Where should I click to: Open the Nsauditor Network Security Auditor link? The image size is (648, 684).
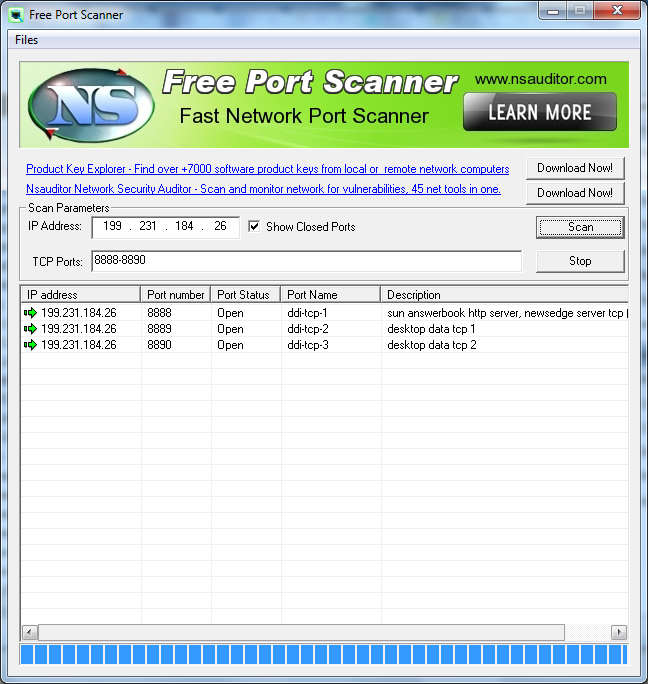(x=263, y=189)
